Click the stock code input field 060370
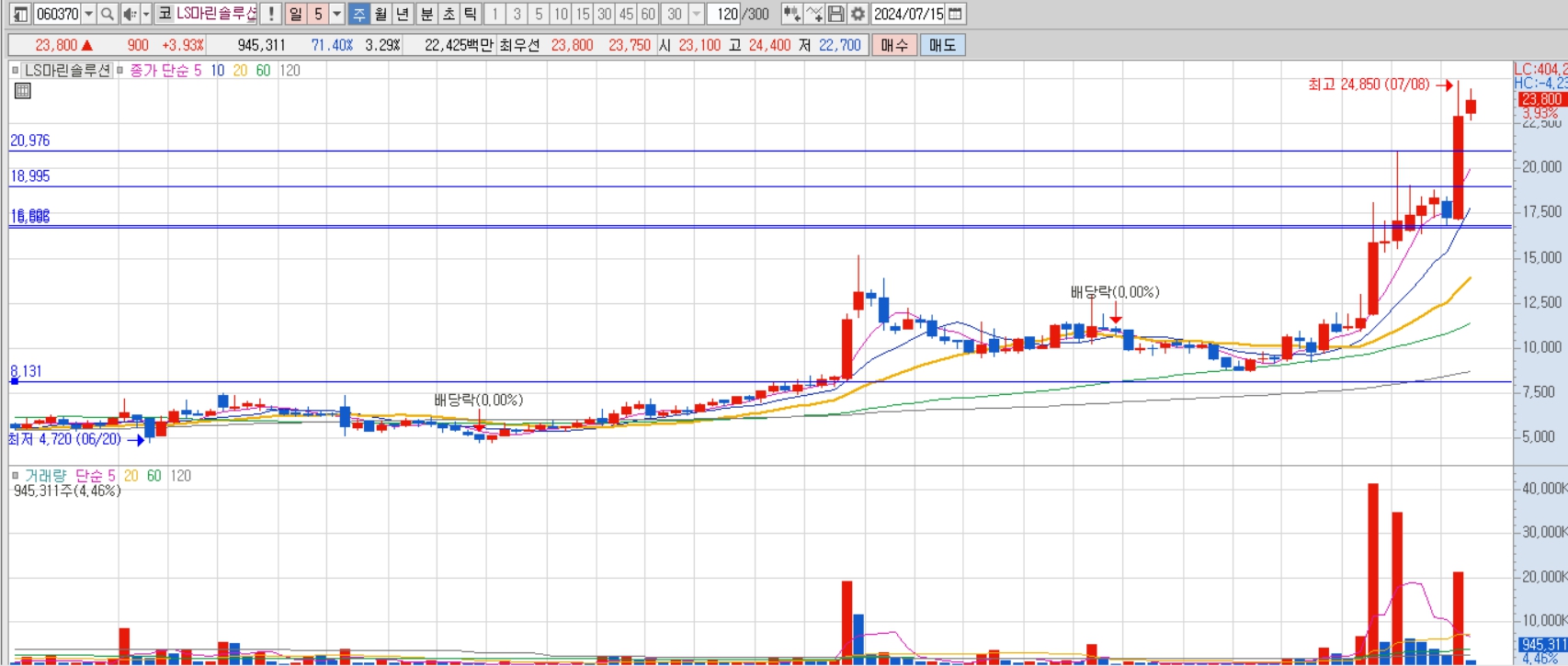The width and height of the screenshot is (1568, 666). tap(58, 14)
